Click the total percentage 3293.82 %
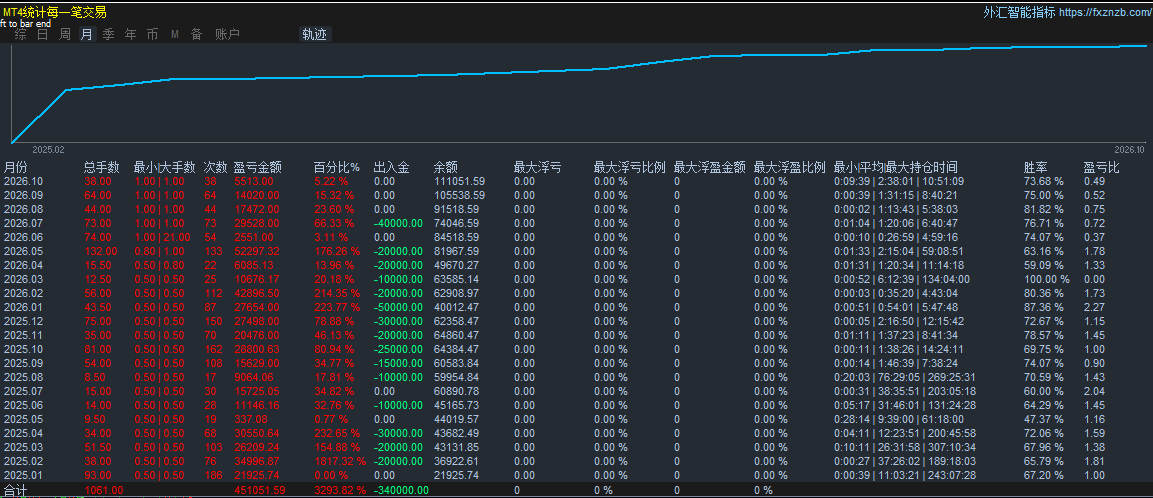 click(340, 490)
